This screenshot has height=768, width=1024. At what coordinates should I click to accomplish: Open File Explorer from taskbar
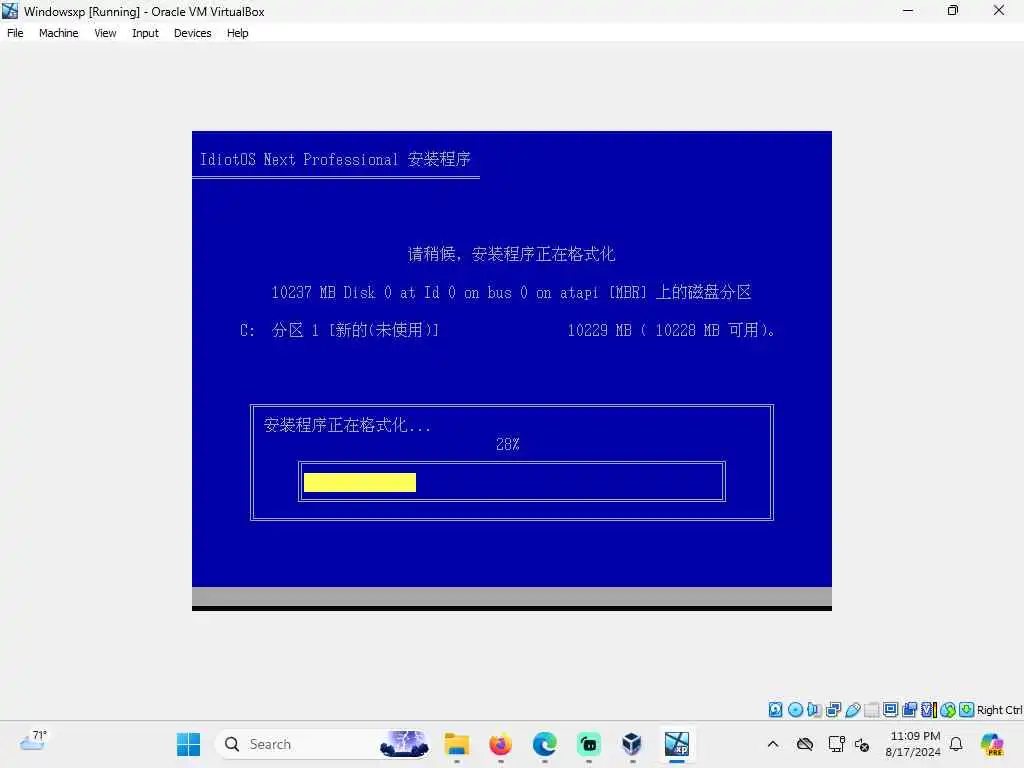point(456,744)
